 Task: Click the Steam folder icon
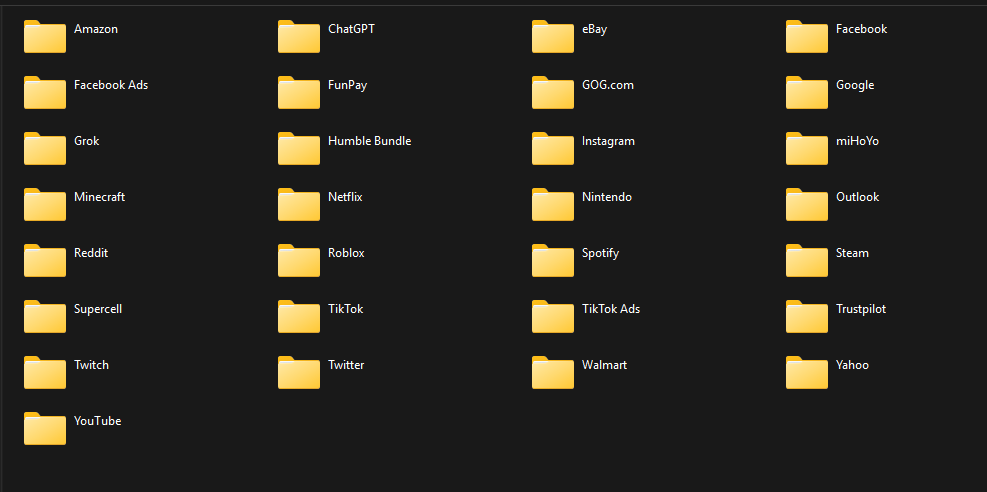[x=807, y=260]
